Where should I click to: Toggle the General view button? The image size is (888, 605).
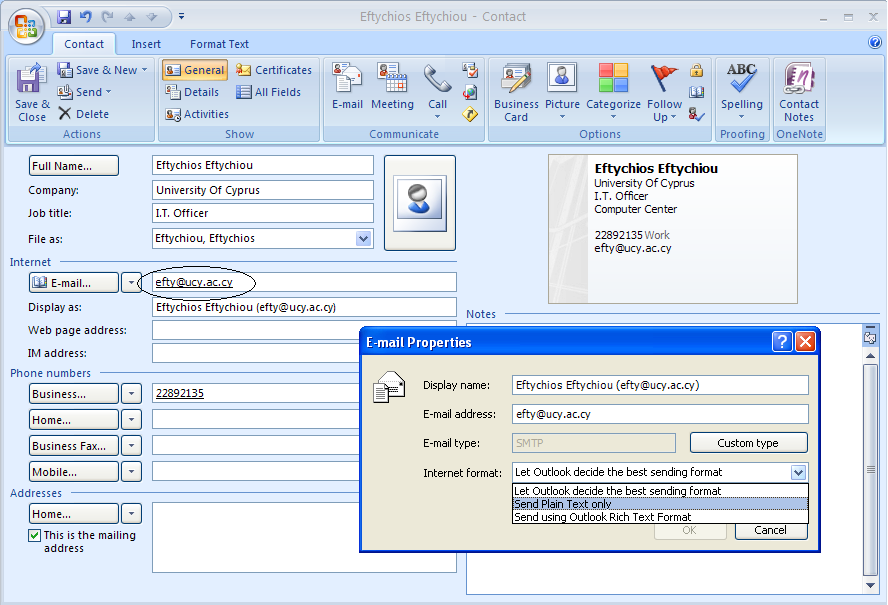click(195, 70)
